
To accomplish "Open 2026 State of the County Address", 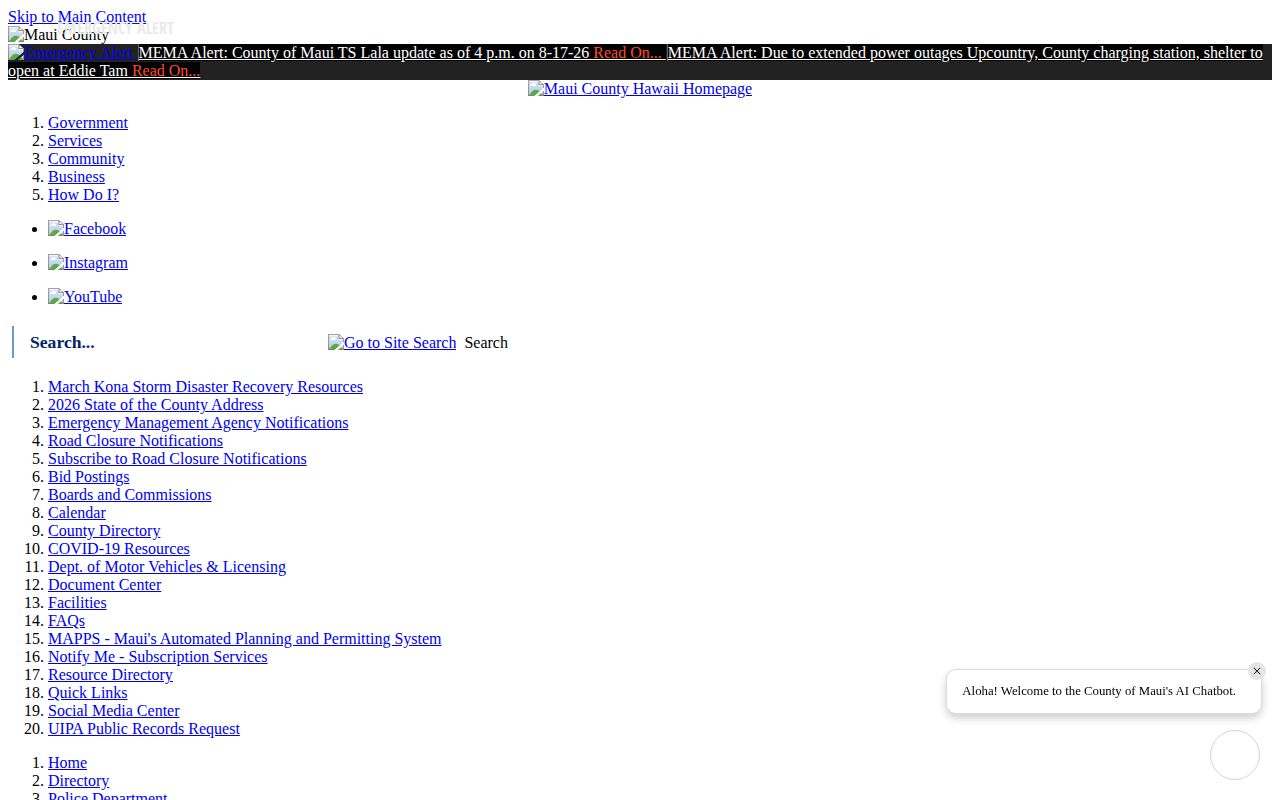I will click(155, 405).
